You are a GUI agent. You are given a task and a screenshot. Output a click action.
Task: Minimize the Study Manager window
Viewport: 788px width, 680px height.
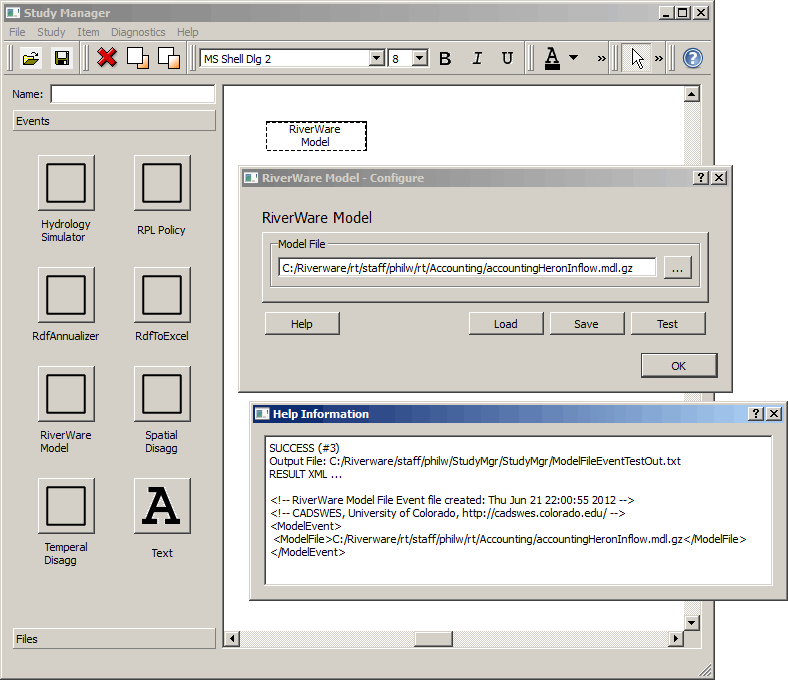pos(666,13)
